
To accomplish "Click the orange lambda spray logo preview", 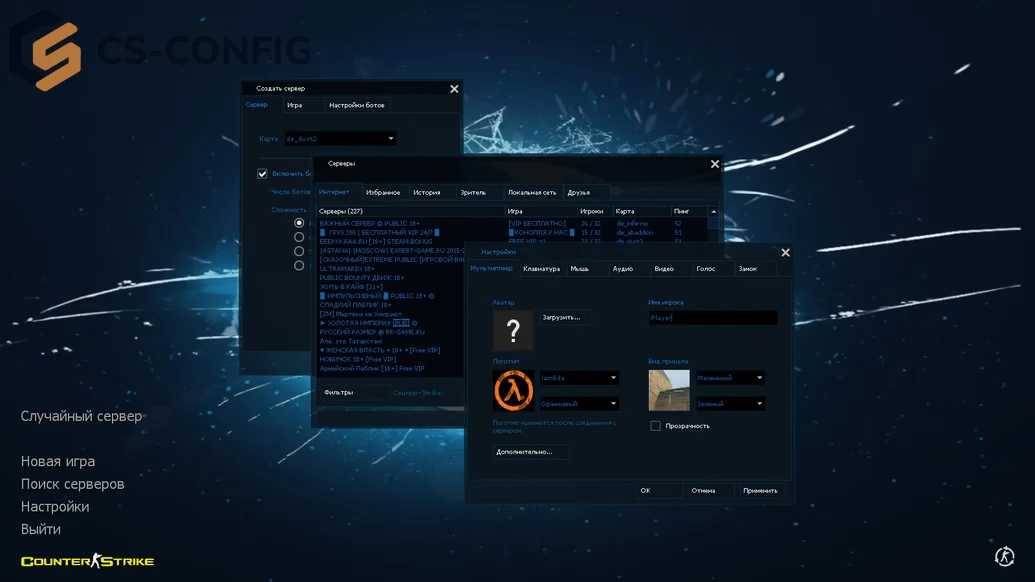I will 513,390.
